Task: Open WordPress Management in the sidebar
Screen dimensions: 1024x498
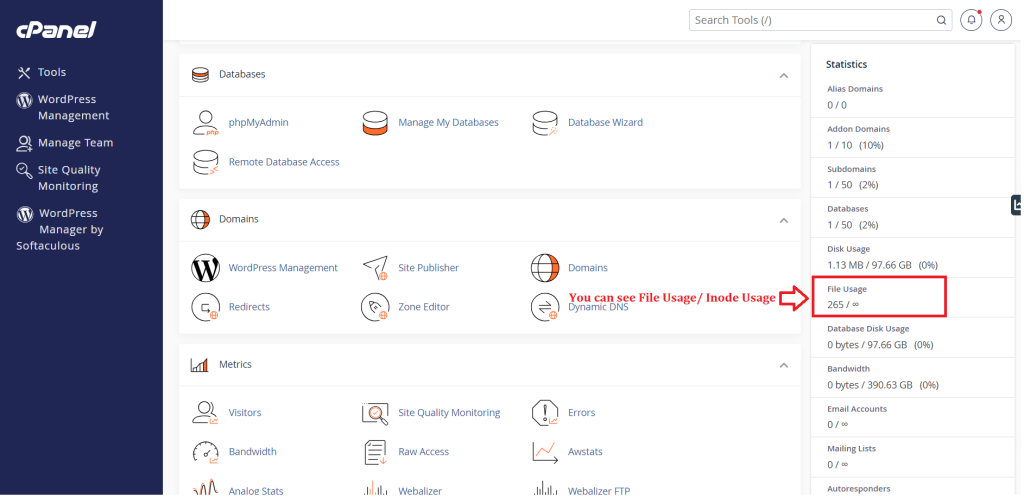Action: click(x=73, y=107)
